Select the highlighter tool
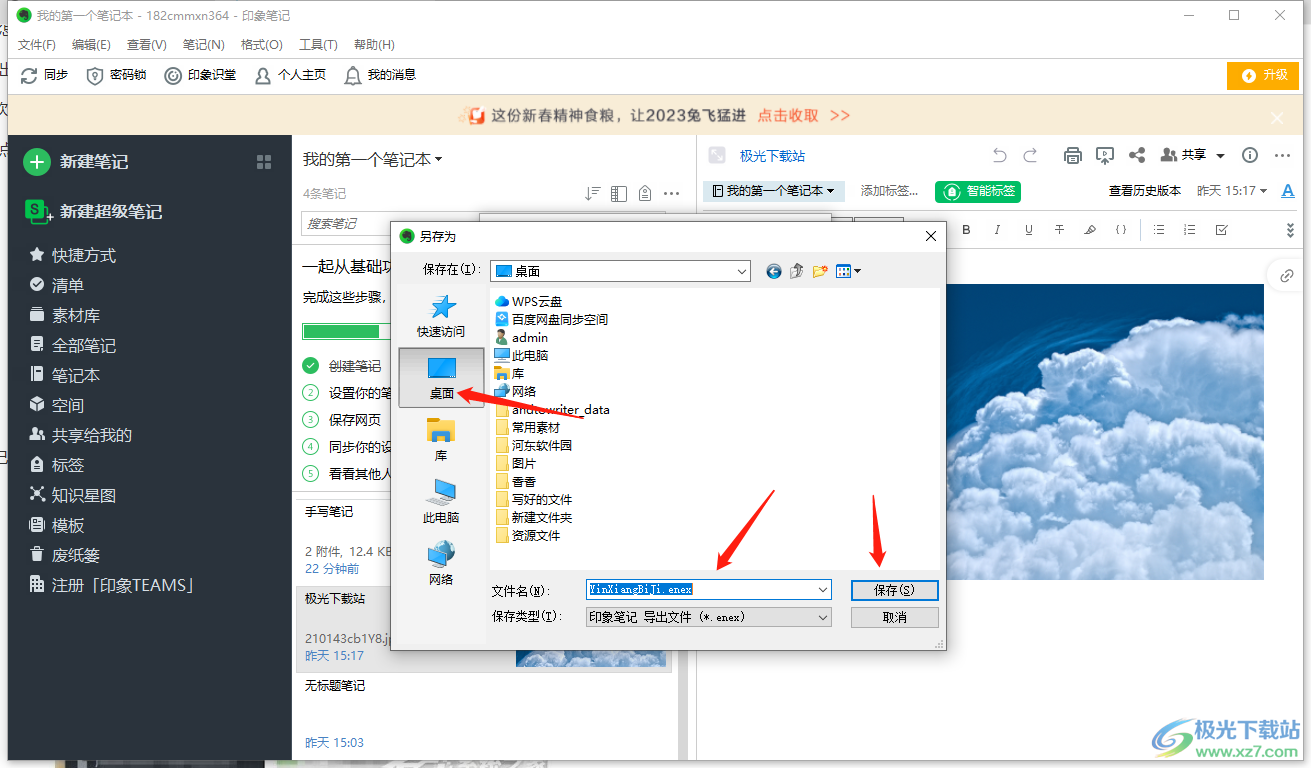1311x768 pixels. (1090, 230)
